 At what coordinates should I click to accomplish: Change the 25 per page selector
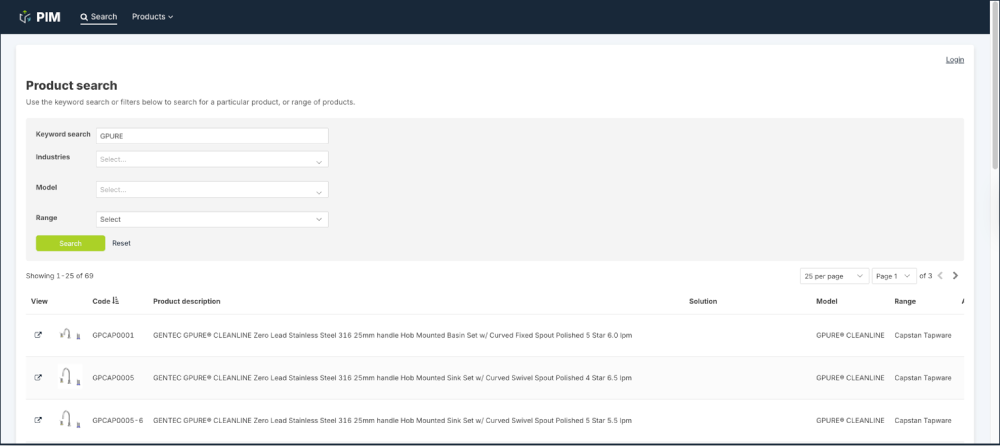click(834, 276)
